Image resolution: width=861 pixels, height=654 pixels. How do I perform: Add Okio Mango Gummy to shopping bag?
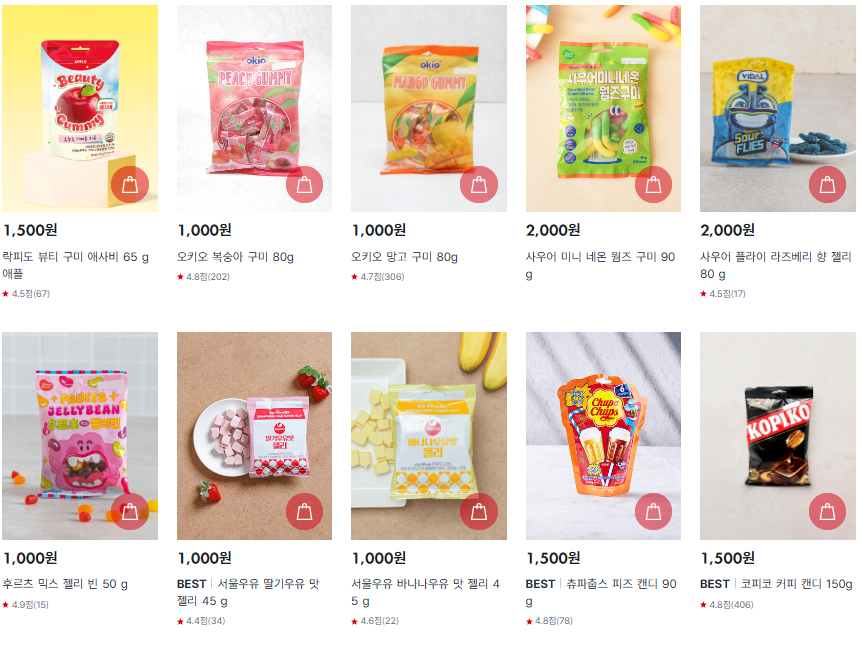click(x=479, y=185)
